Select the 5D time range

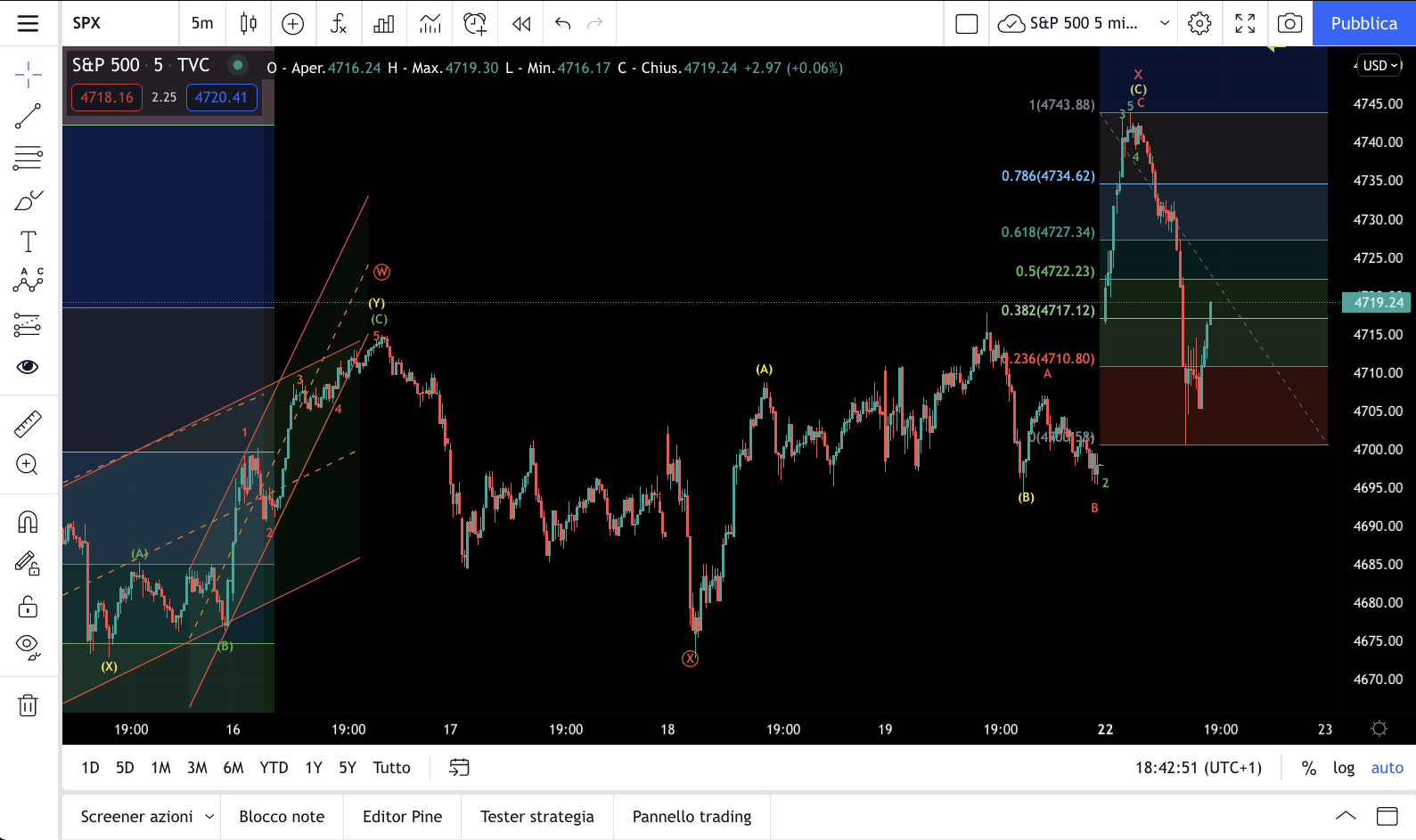click(125, 768)
